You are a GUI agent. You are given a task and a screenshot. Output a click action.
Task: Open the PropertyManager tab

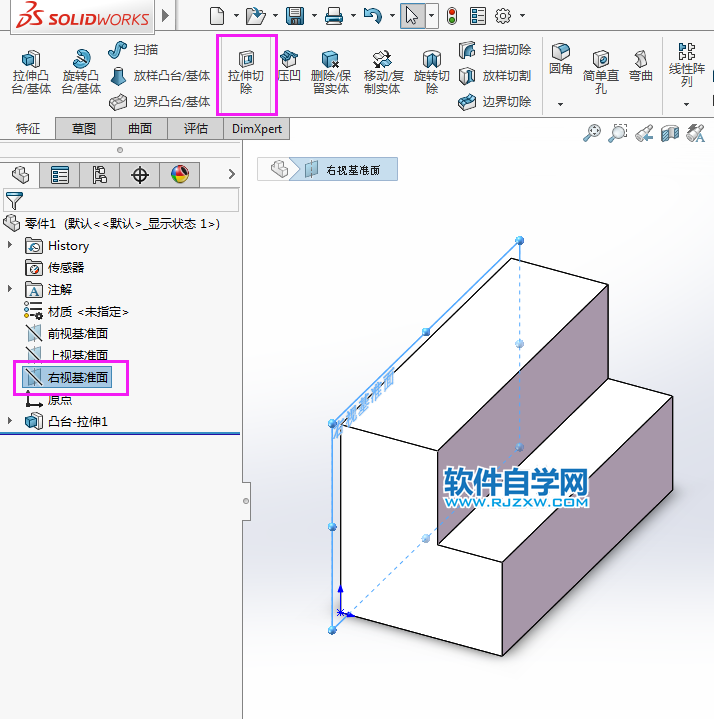(60, 175)
